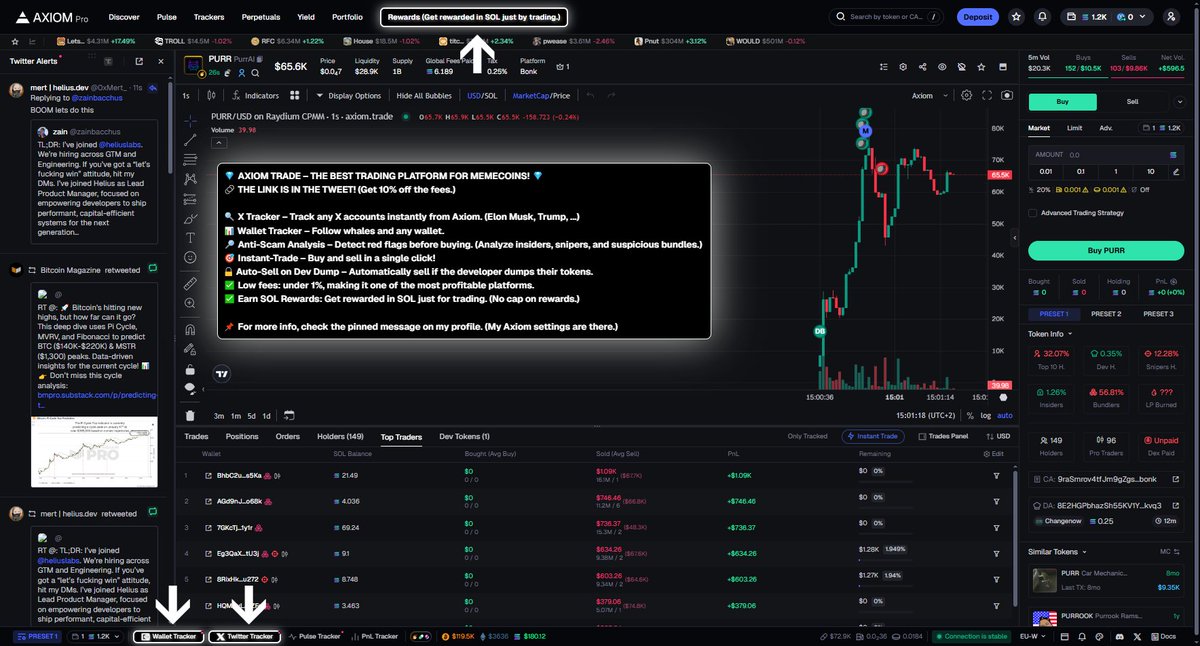The width and height of the screenshot is (1200, 646).
Task: Open the wallet 1.2K balance dropdown
Action: (x=1109, y=17)
